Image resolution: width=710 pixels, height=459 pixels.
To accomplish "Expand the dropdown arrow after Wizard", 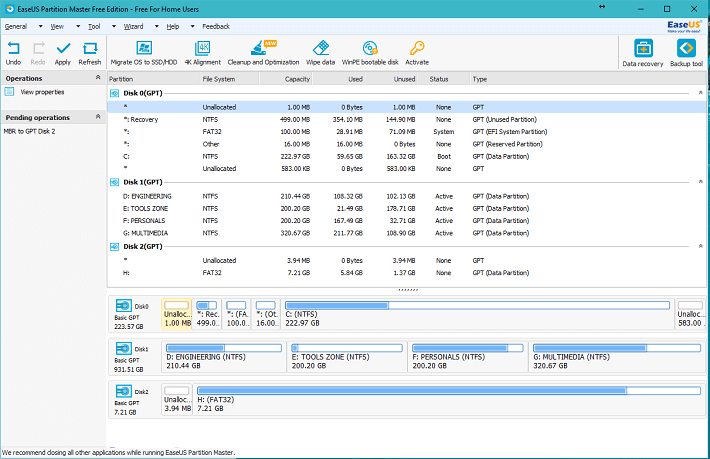I will (157, 27).
